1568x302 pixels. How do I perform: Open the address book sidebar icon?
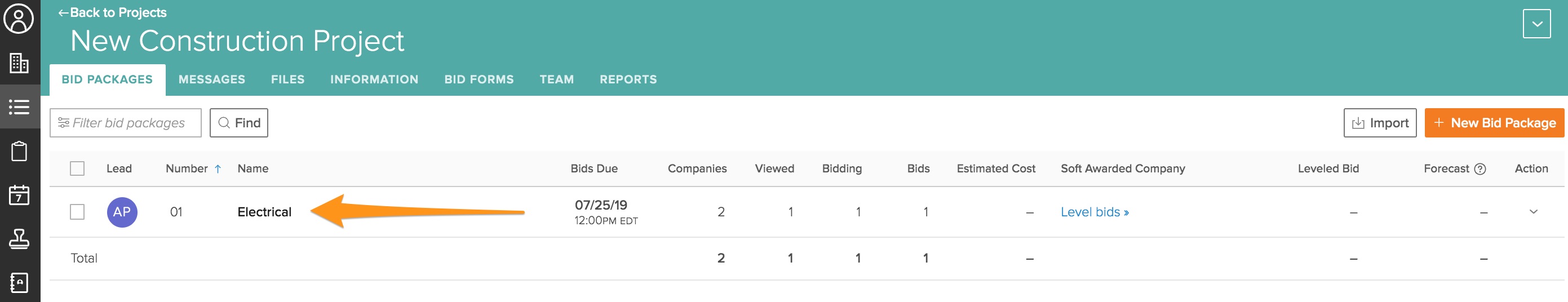pos(19,282)
